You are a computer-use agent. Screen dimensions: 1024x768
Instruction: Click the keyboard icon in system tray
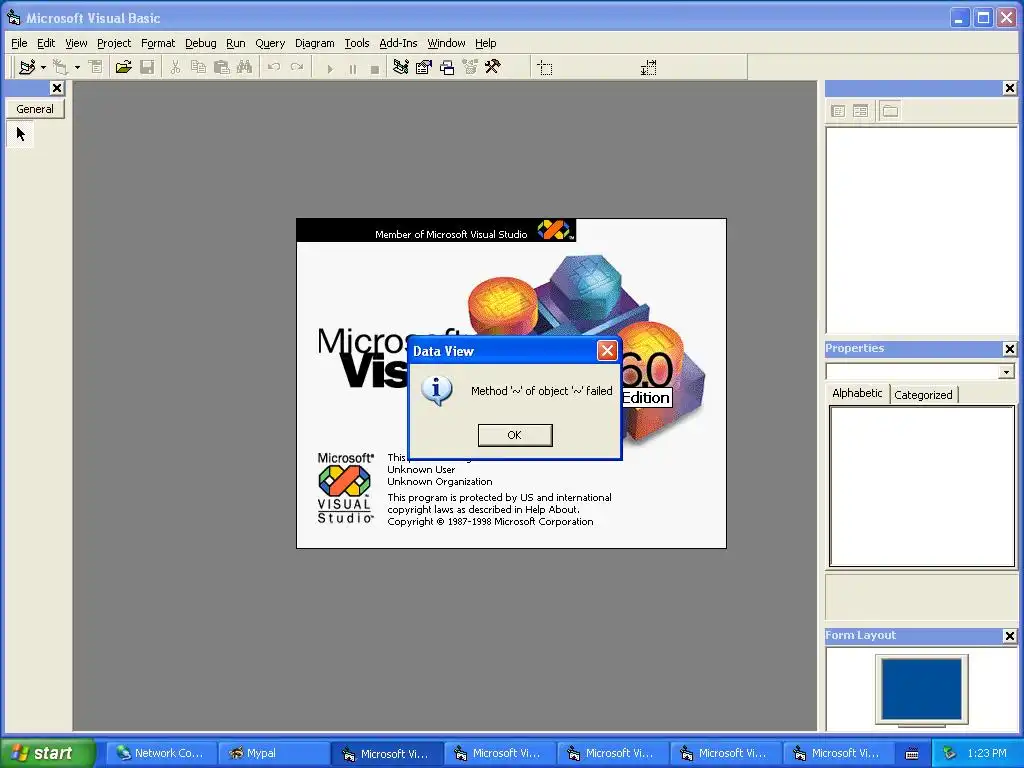pos(912,754)
